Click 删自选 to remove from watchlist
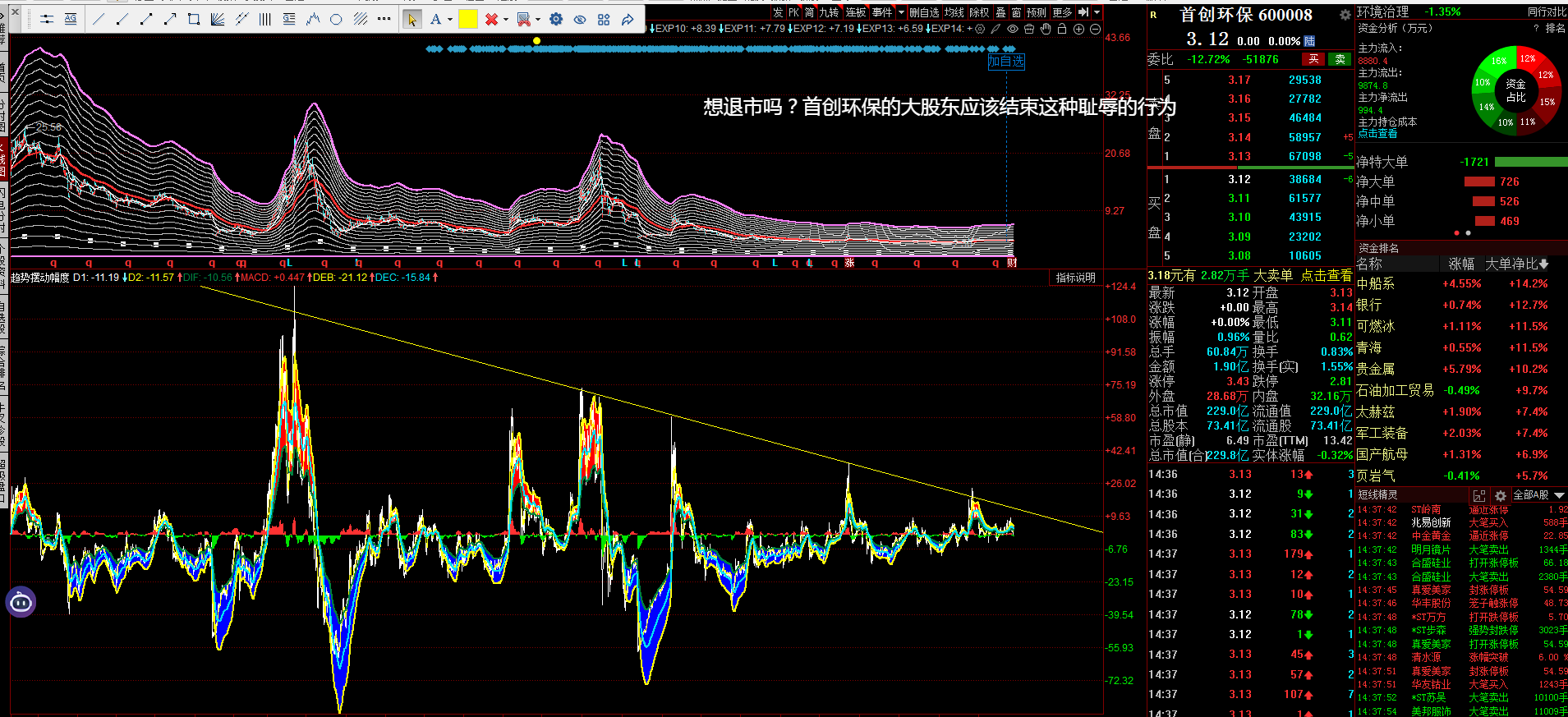This screenshot has width=1568, height=717. tap(924, 12)
